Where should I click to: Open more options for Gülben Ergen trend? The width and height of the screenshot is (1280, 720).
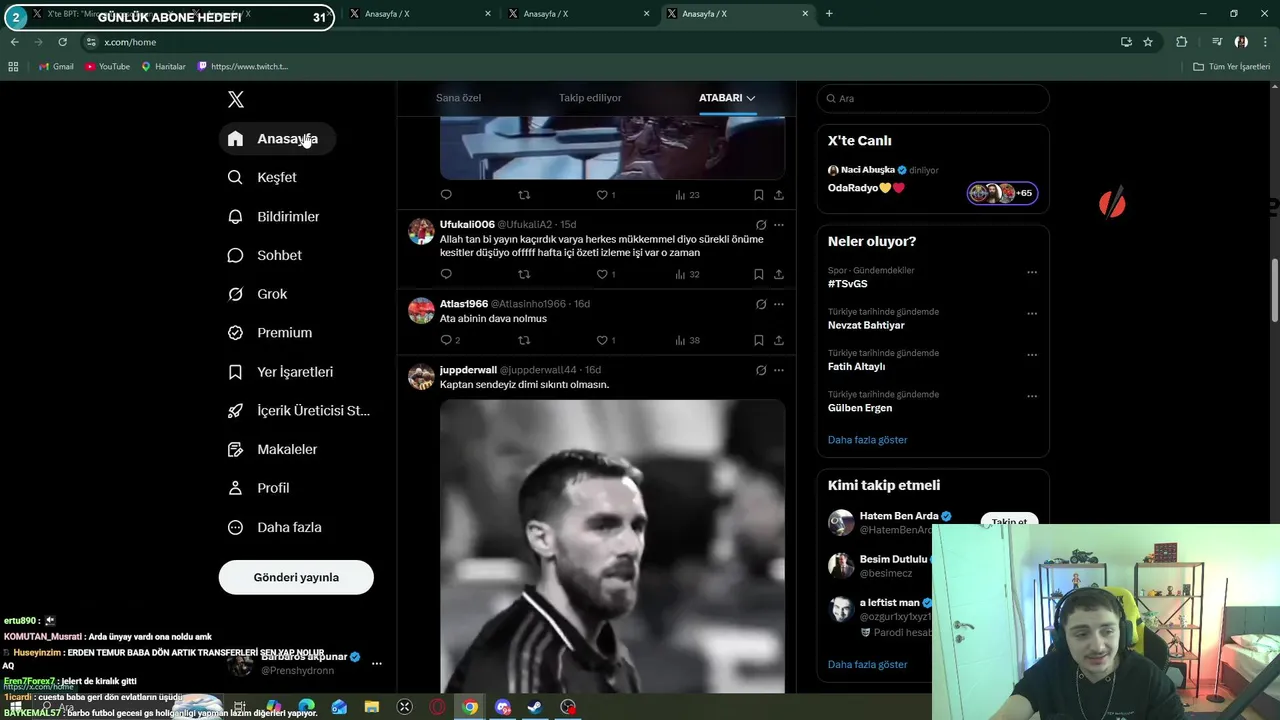1032,396
